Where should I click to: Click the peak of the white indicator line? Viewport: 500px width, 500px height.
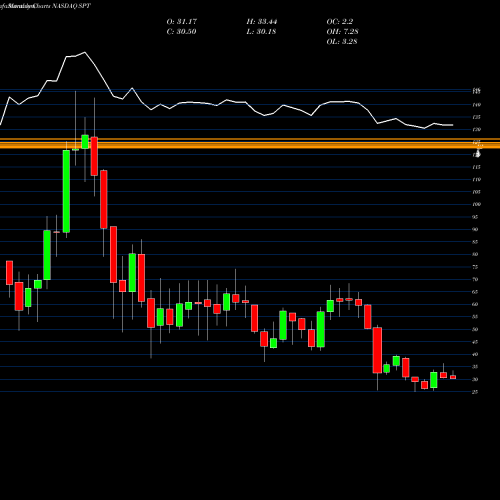pyautogui.click(x=85, y=52)
